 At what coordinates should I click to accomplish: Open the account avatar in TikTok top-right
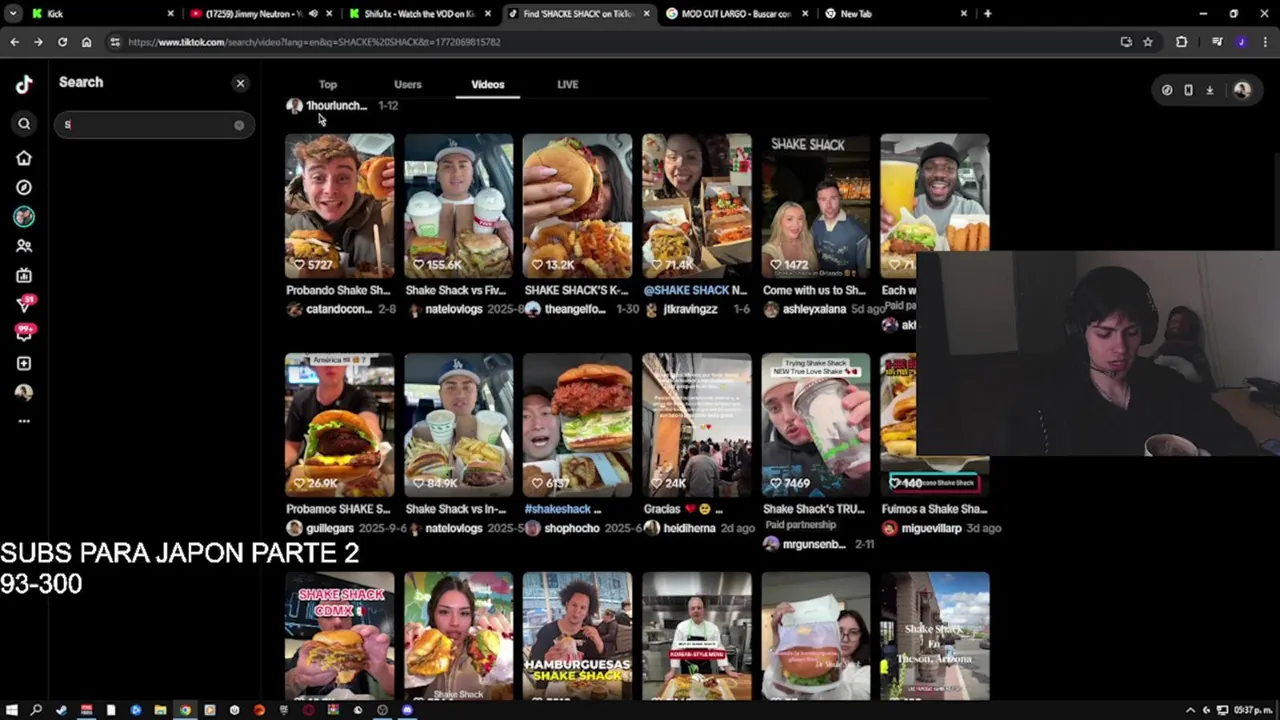pyautogui.click(x=1242, y=90)
